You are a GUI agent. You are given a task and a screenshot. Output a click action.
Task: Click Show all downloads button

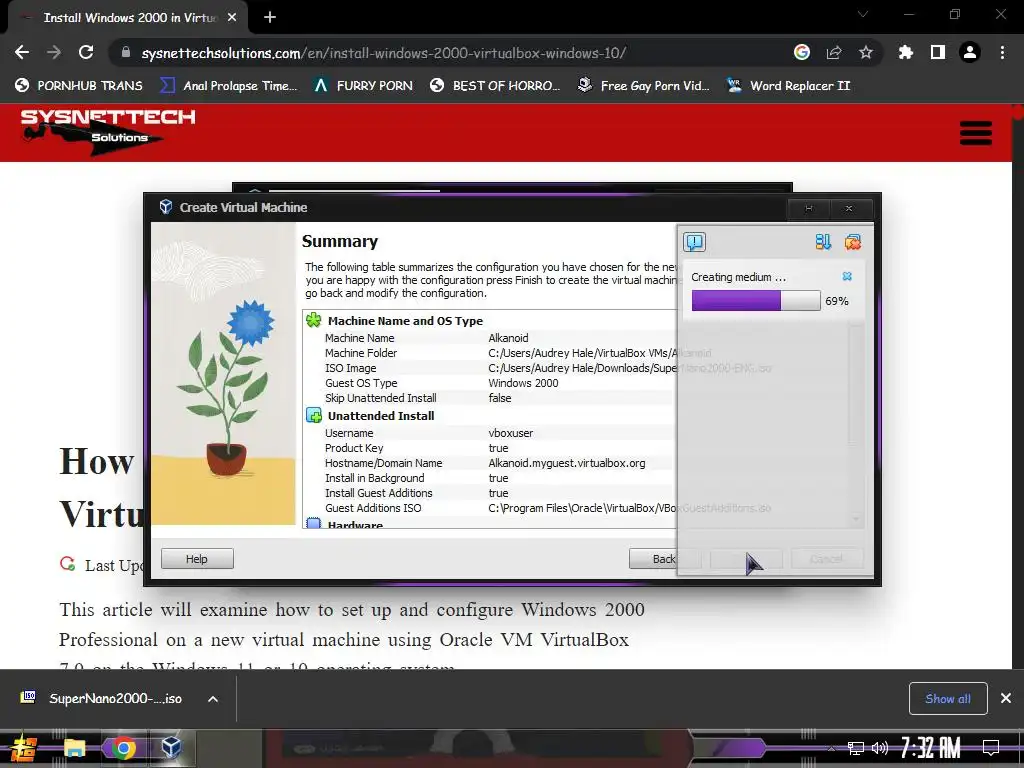[948, 699]
